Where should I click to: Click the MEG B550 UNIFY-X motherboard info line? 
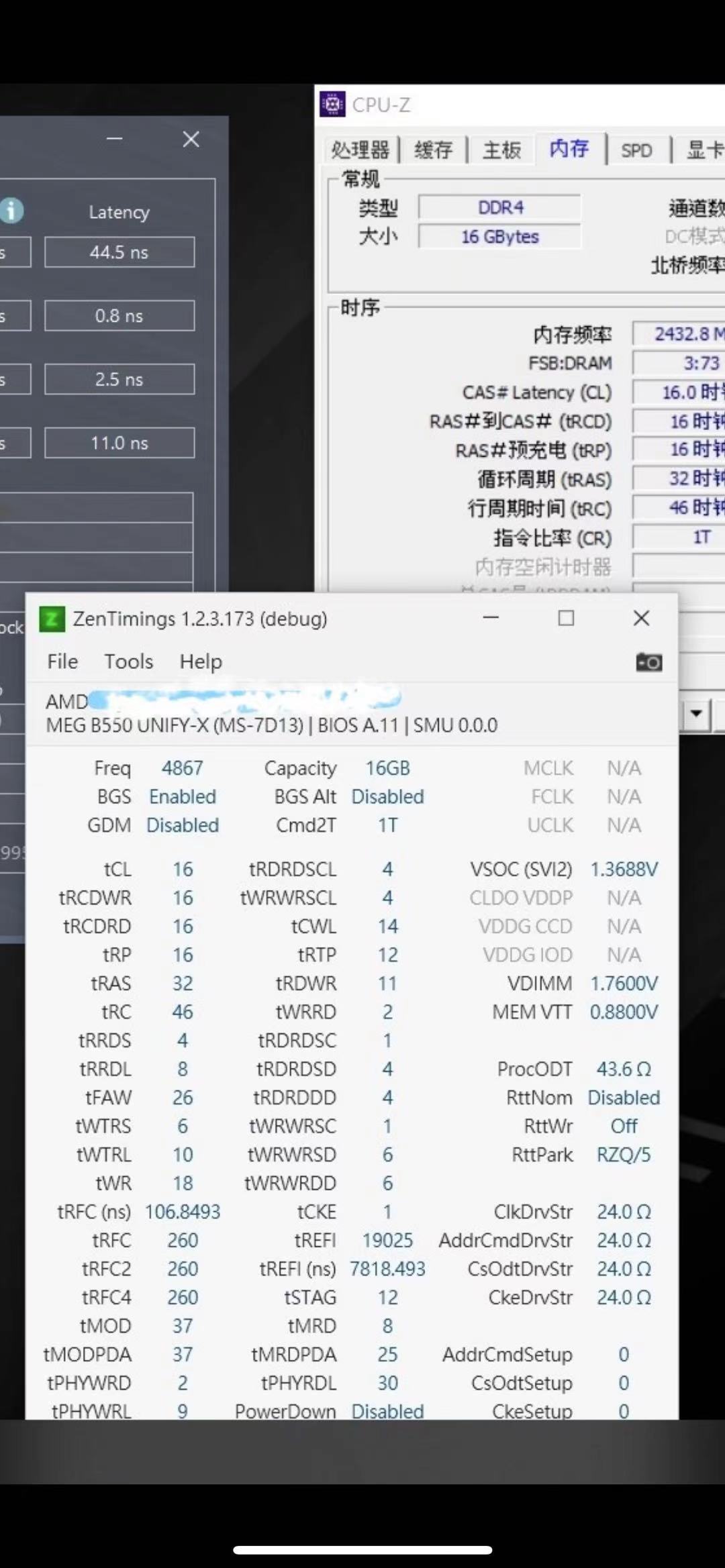(272, 725)
